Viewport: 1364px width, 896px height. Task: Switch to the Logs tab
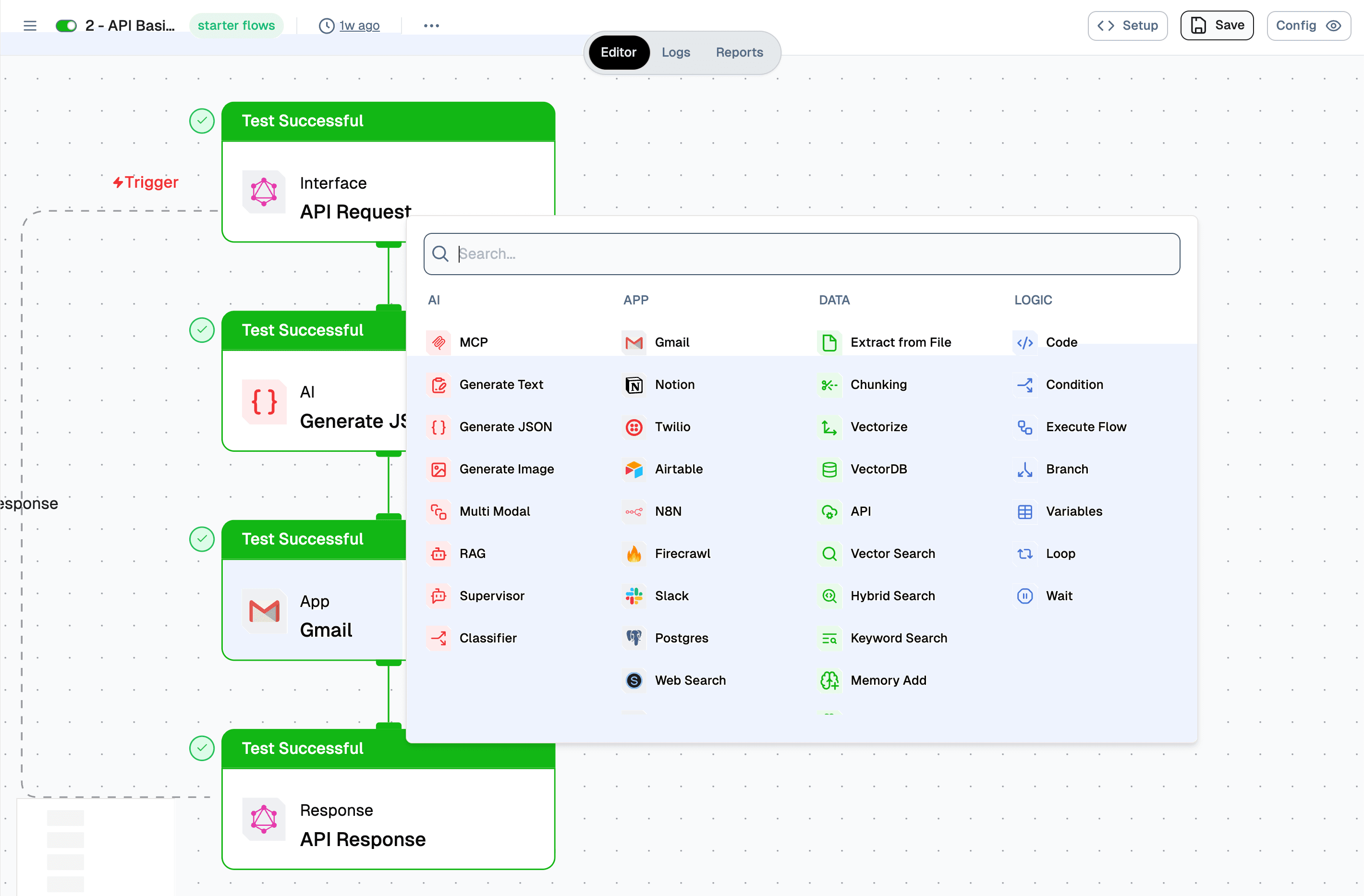(676, 52)
